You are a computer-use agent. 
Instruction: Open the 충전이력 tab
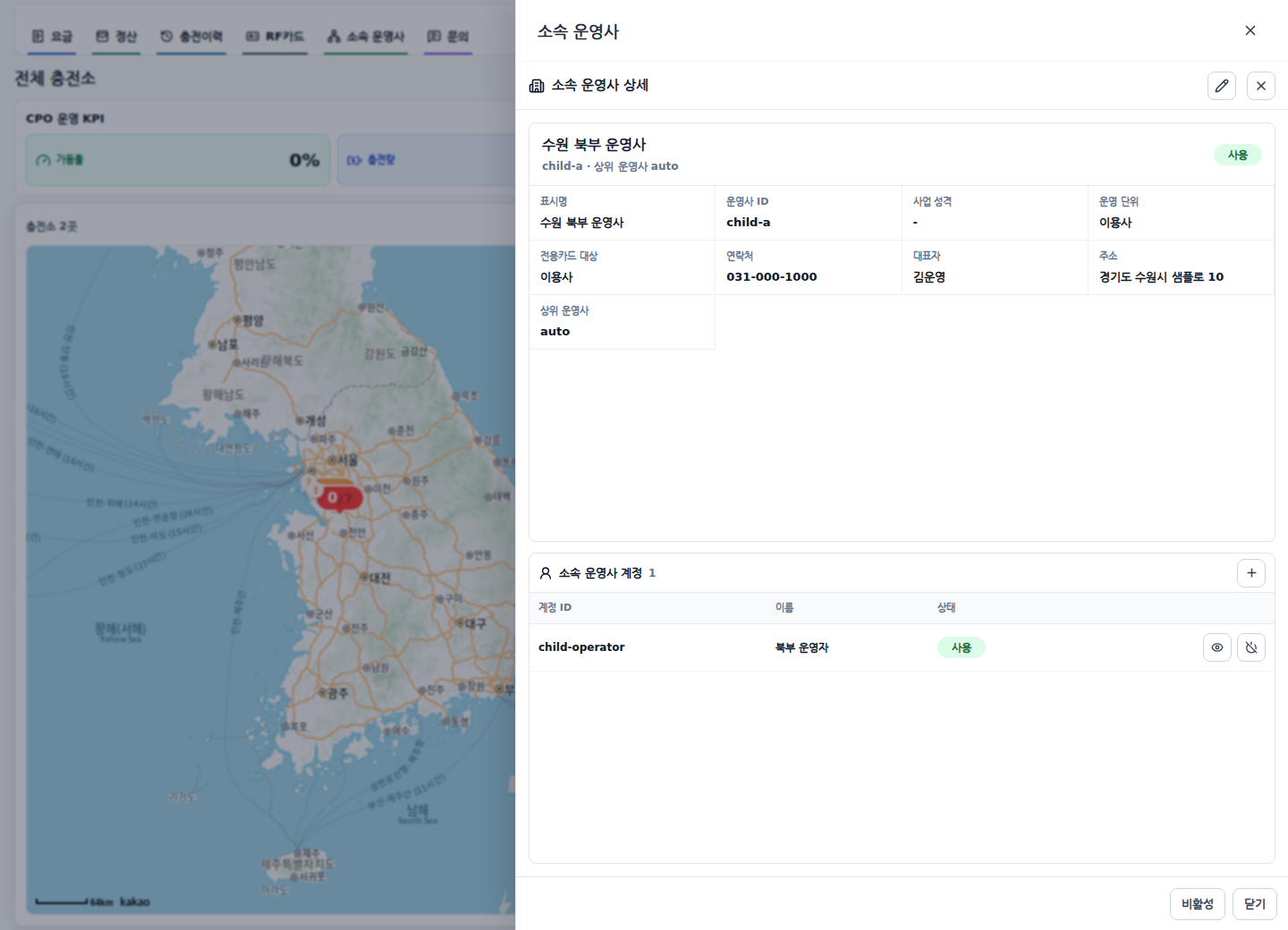point(191,37)
